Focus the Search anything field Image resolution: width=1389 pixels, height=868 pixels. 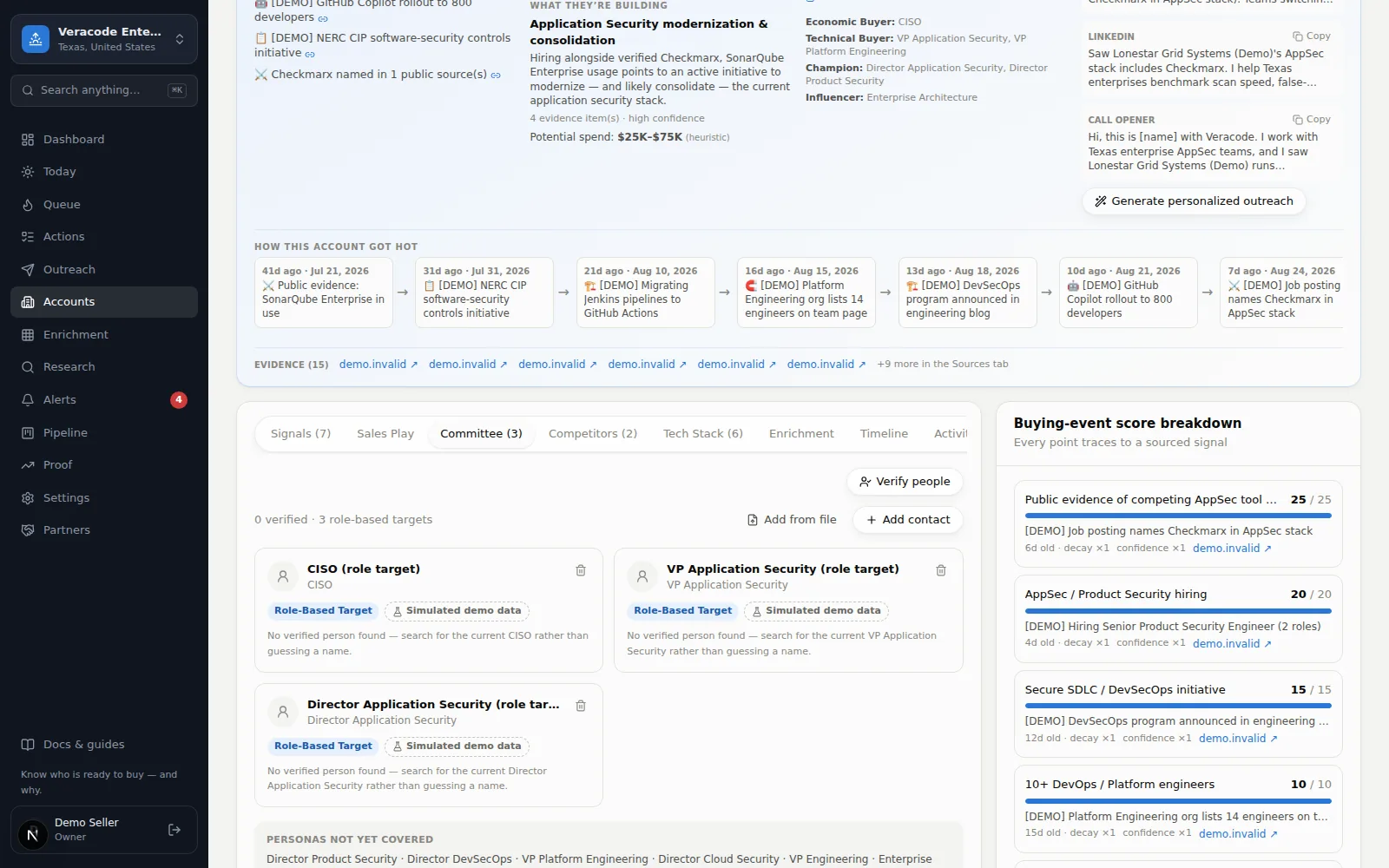(x=104, y=90)
